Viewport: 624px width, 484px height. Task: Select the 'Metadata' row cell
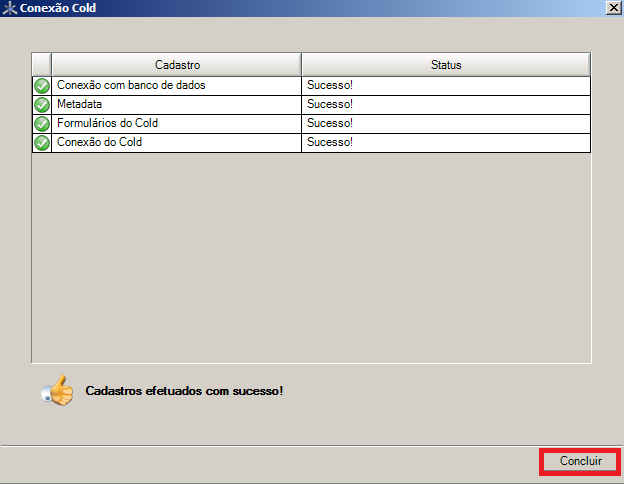[177, 105]
